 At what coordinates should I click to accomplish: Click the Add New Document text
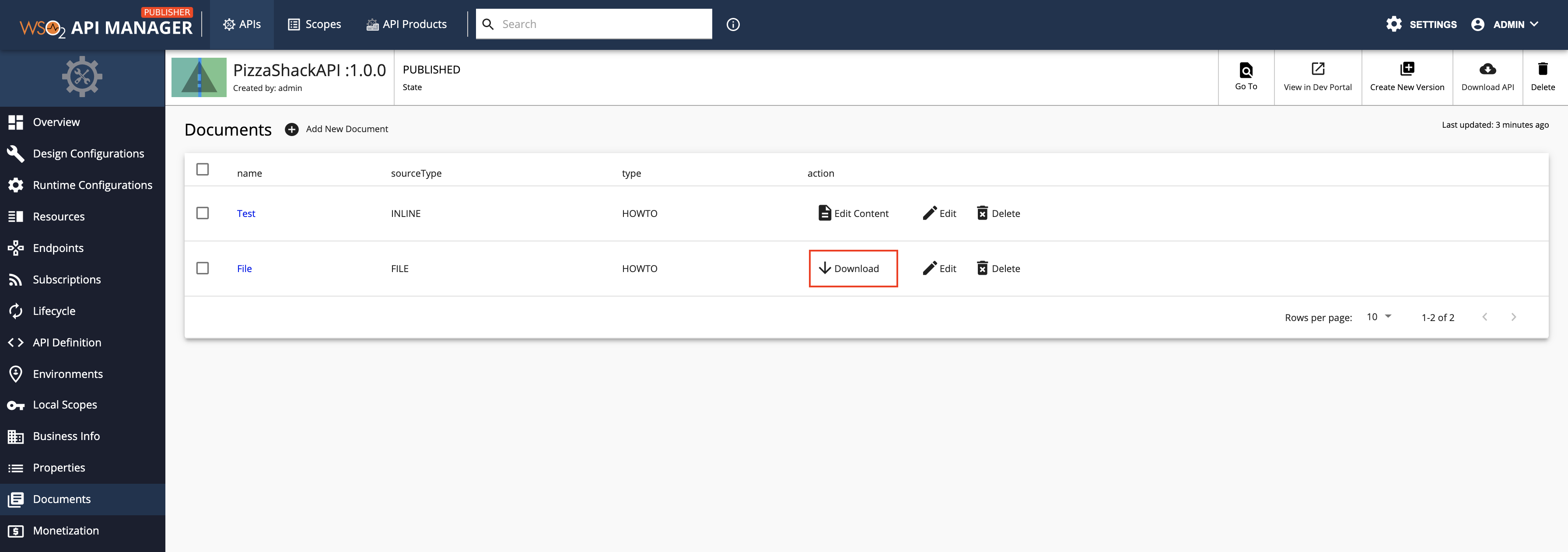pos(347,129)
